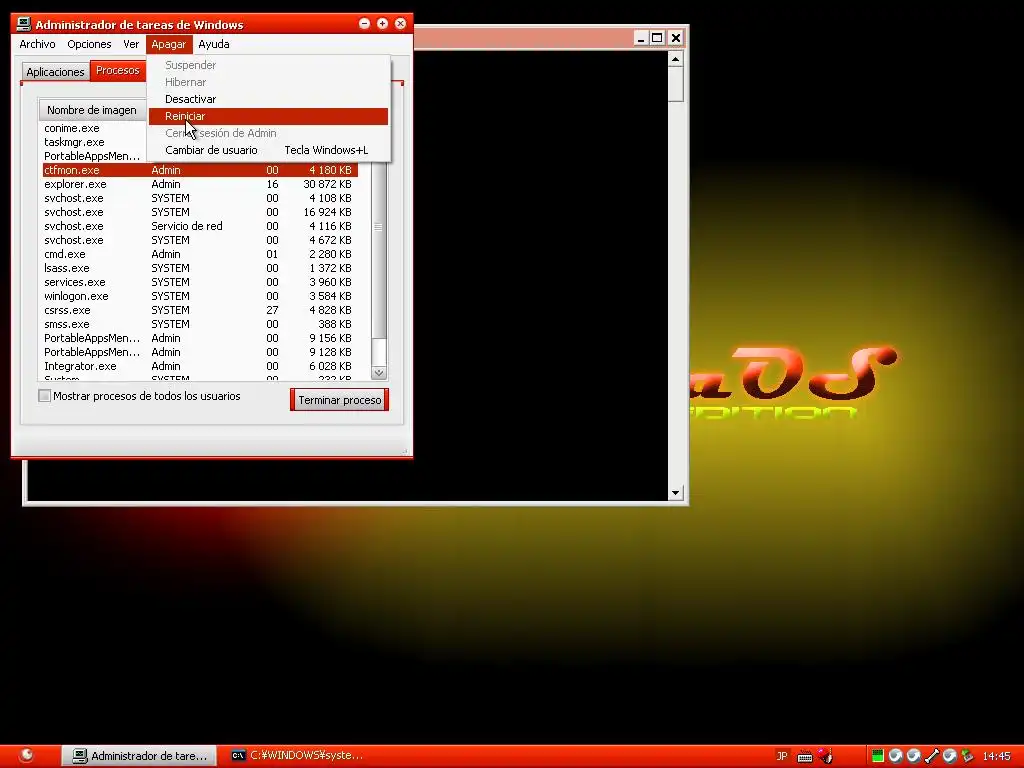Screen dimensions: 1024x768
Task: Choose Cambiar de usuario in the menu
Action: (x=268, y=150)
